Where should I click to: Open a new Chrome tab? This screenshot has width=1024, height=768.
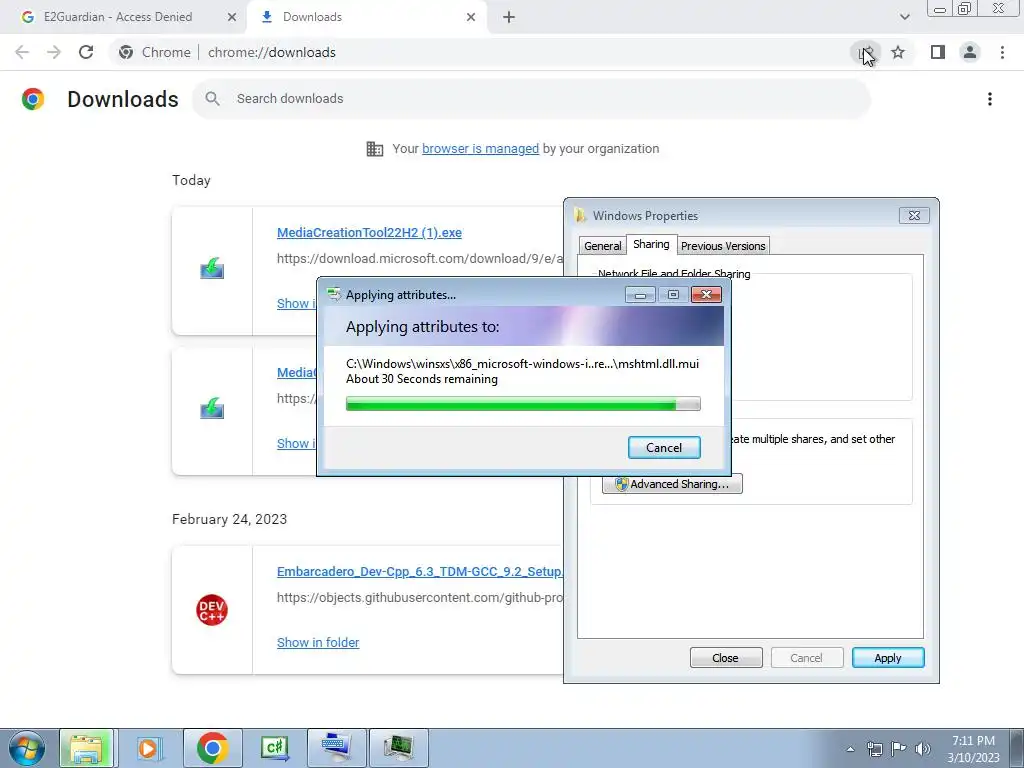click(509, 17)
